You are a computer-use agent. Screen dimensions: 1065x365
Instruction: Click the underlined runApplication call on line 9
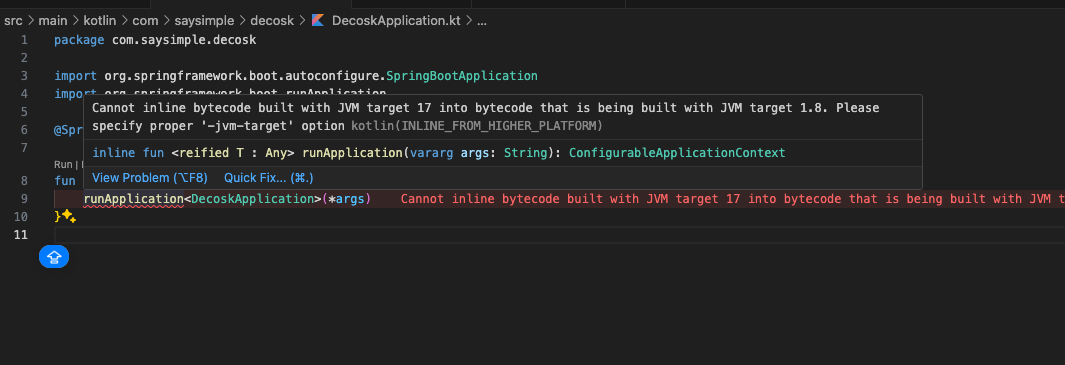click(x=134, y=199)
